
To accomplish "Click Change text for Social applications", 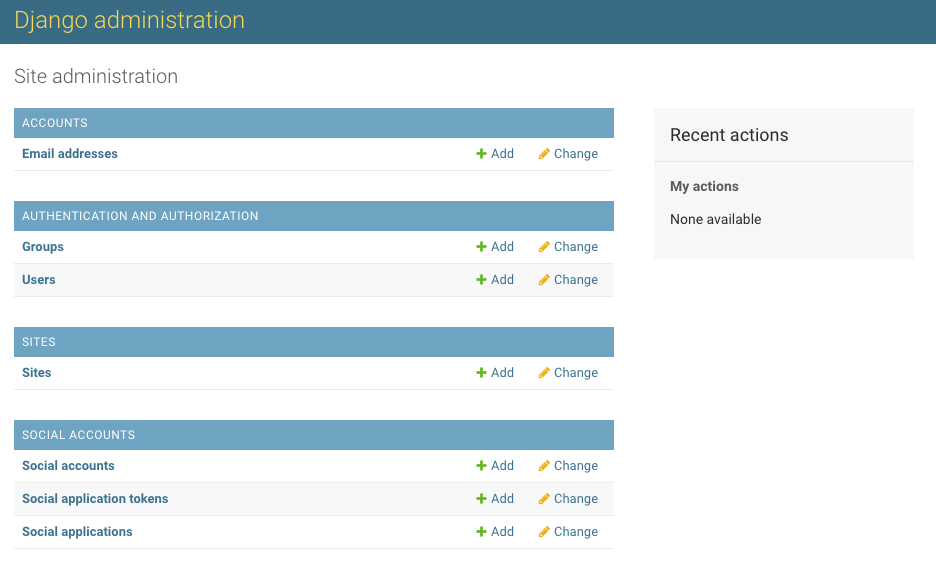I will [576, 532].
